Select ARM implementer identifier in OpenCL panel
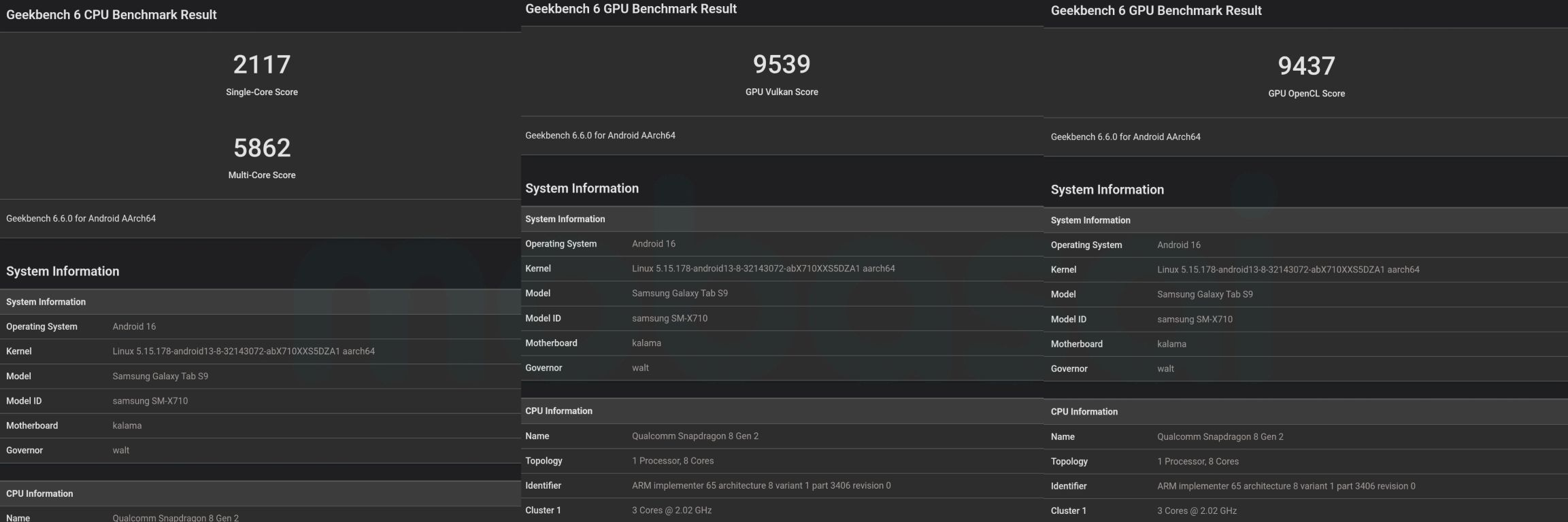Screen dimensions: 1568x522 click(x=1286, y=487)
